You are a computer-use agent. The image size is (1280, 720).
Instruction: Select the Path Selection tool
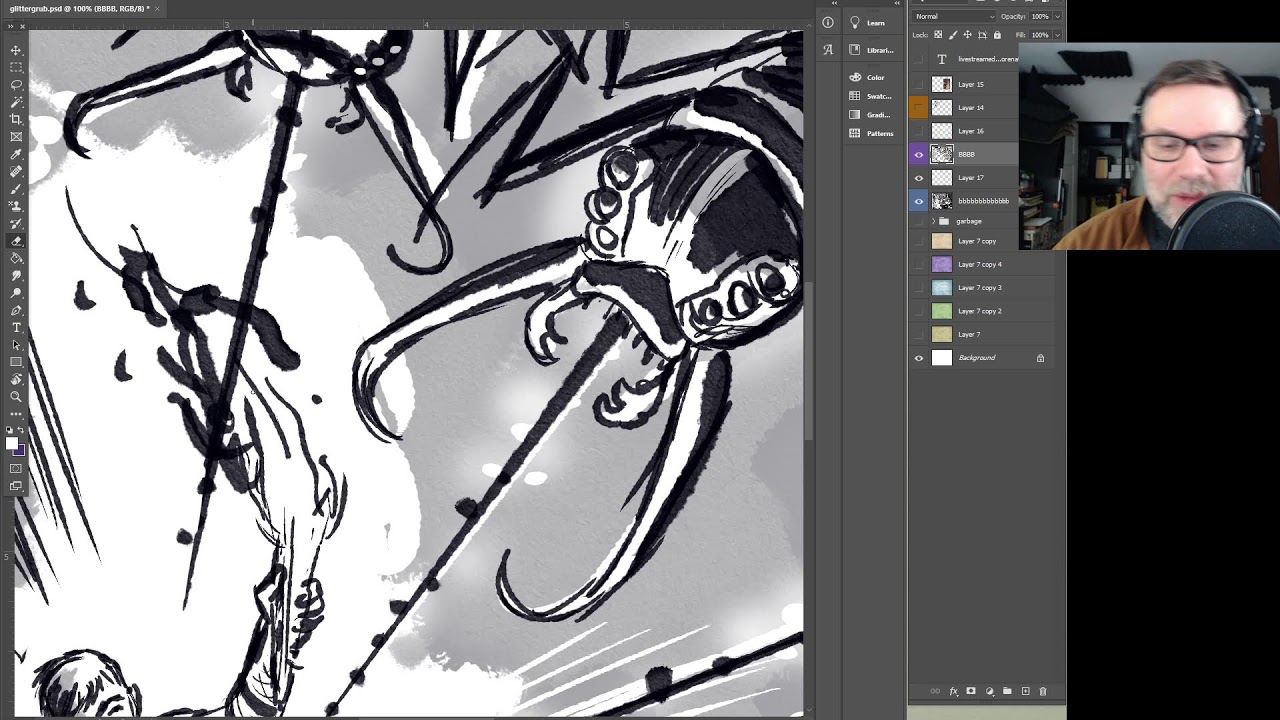(x=16, y=345)
